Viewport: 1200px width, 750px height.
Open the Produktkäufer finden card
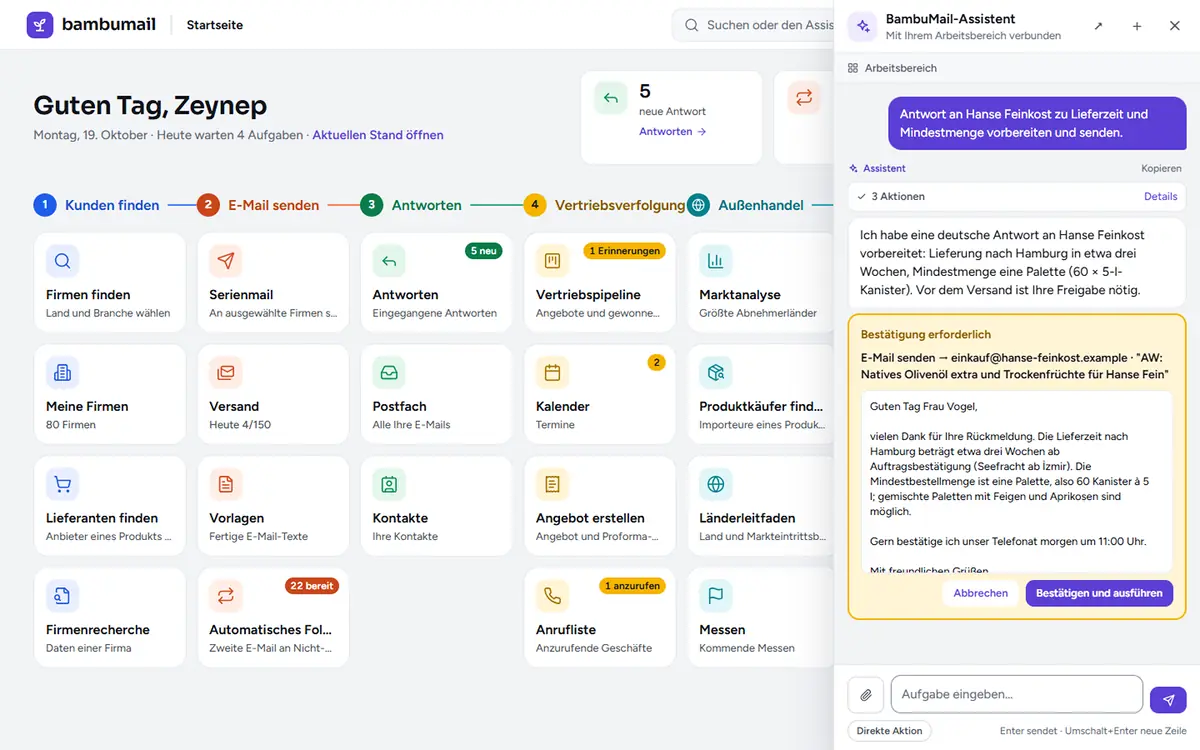[761, 395]
